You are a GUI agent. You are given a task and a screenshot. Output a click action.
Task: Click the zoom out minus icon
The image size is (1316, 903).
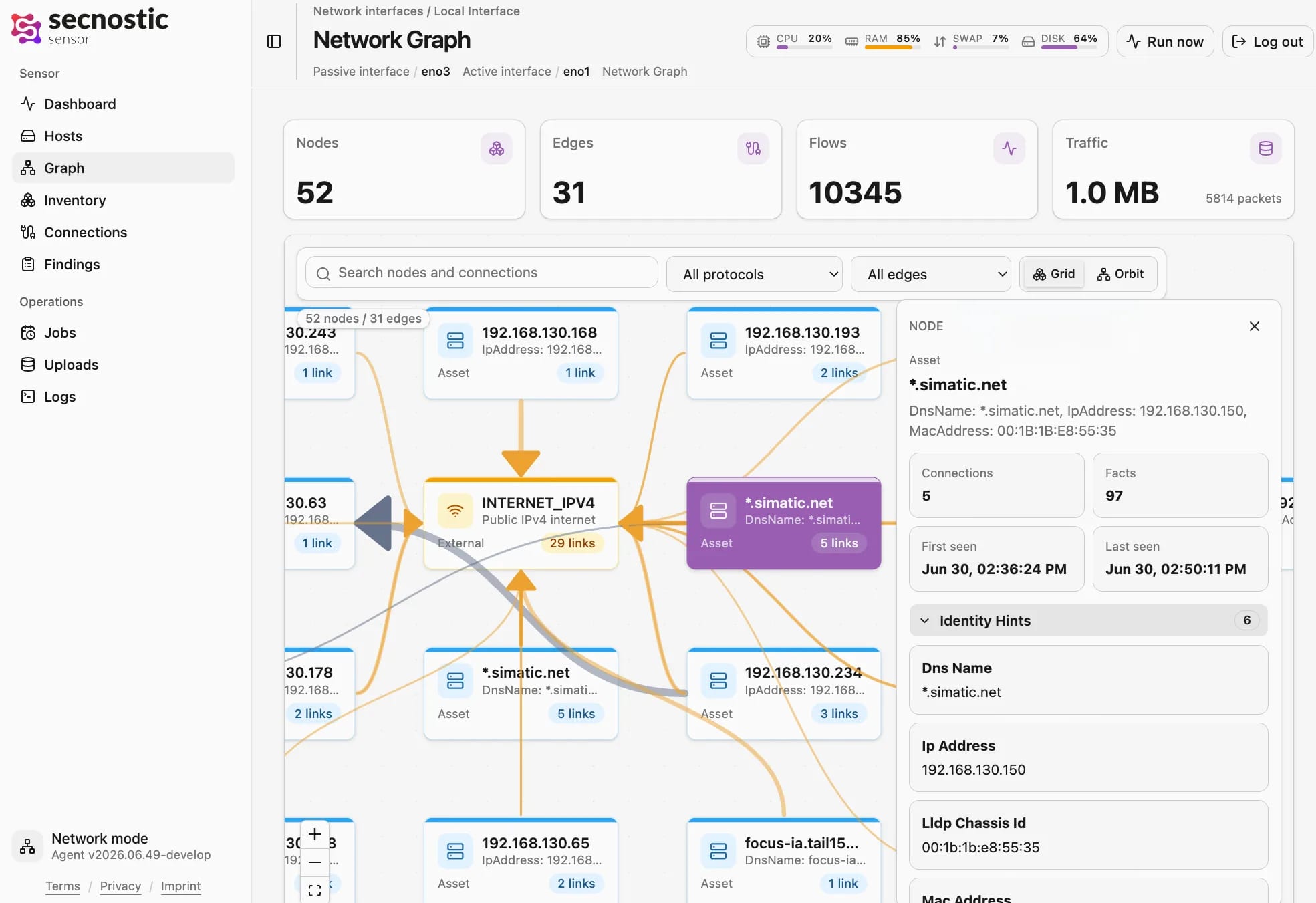pyautogui.click(x=315, y=862)
